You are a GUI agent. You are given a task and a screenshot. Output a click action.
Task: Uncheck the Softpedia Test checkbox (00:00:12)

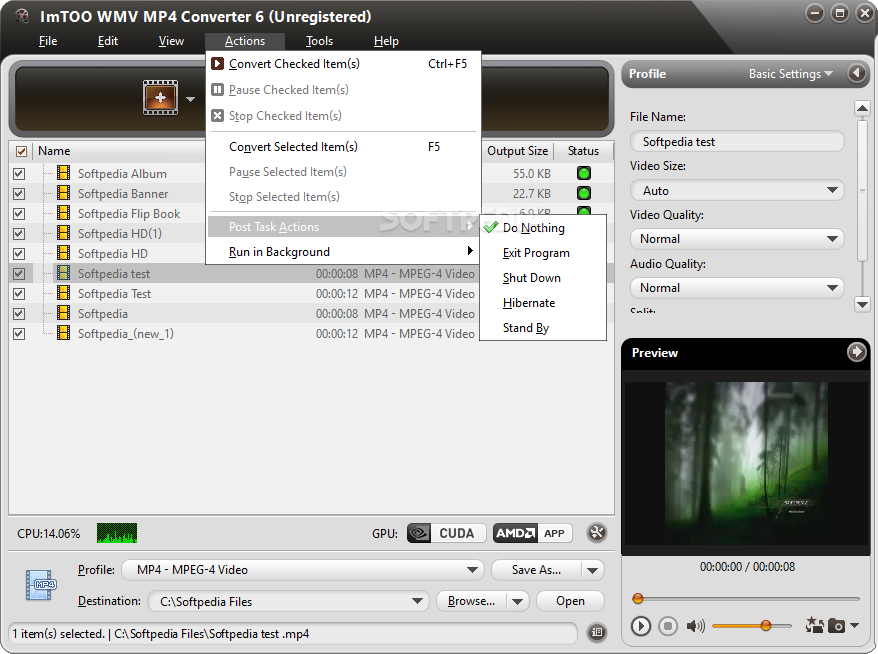coord(18,293)
